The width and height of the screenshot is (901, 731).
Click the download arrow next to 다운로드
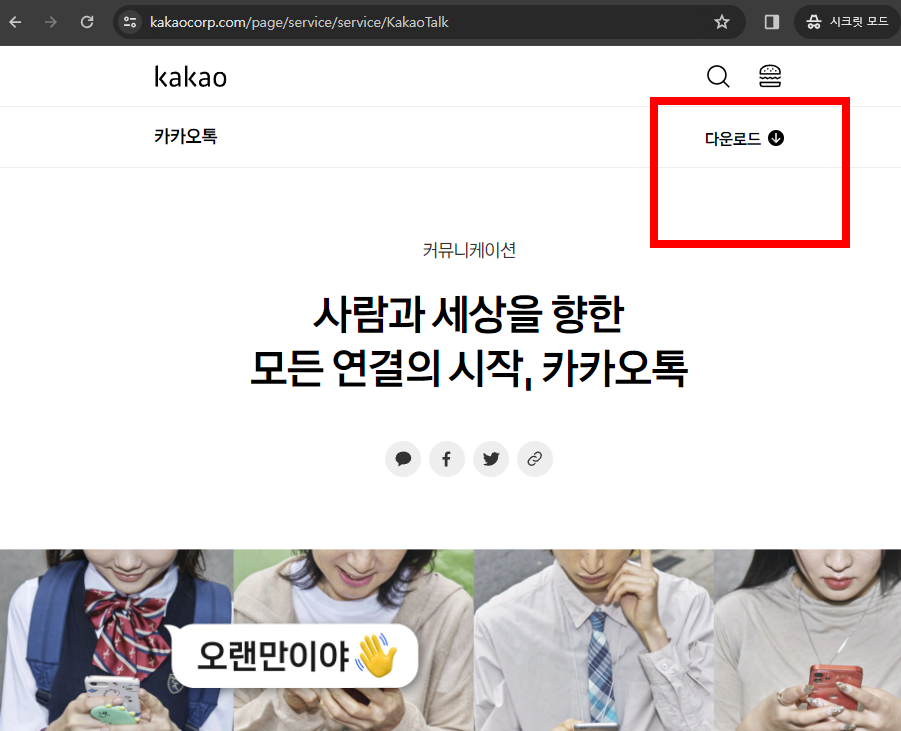(x=777, y=138)
